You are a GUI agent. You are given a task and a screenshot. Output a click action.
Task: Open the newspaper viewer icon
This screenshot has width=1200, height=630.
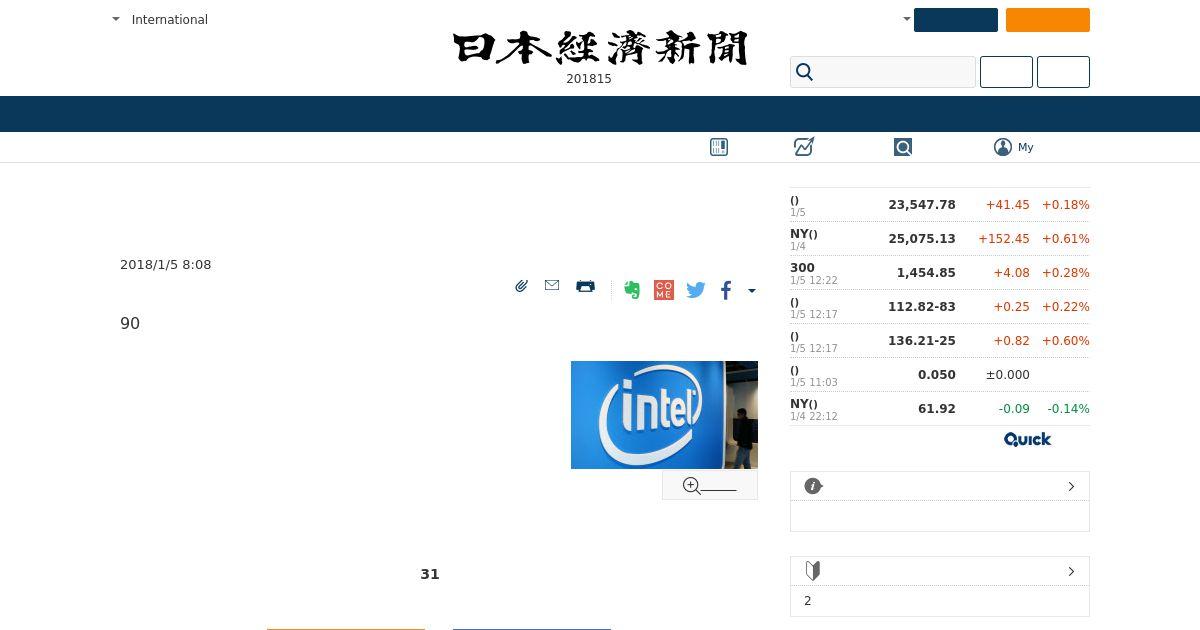coord(719,147)
